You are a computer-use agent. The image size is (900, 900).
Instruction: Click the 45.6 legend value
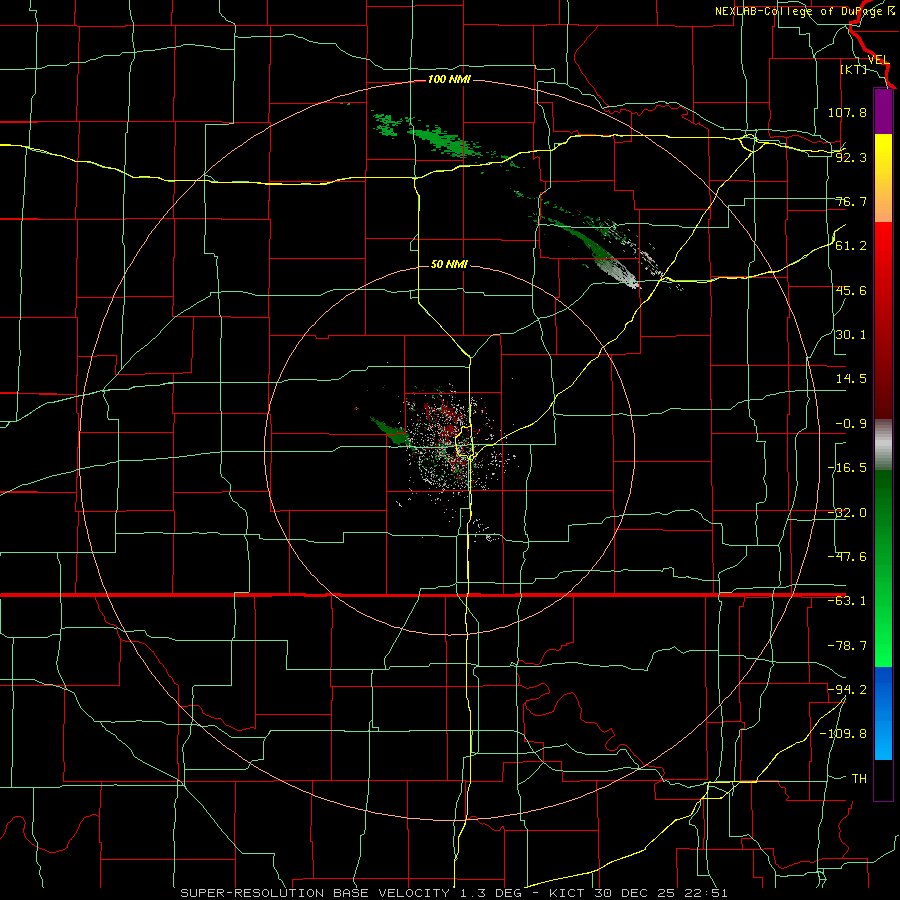pos(851,290)
